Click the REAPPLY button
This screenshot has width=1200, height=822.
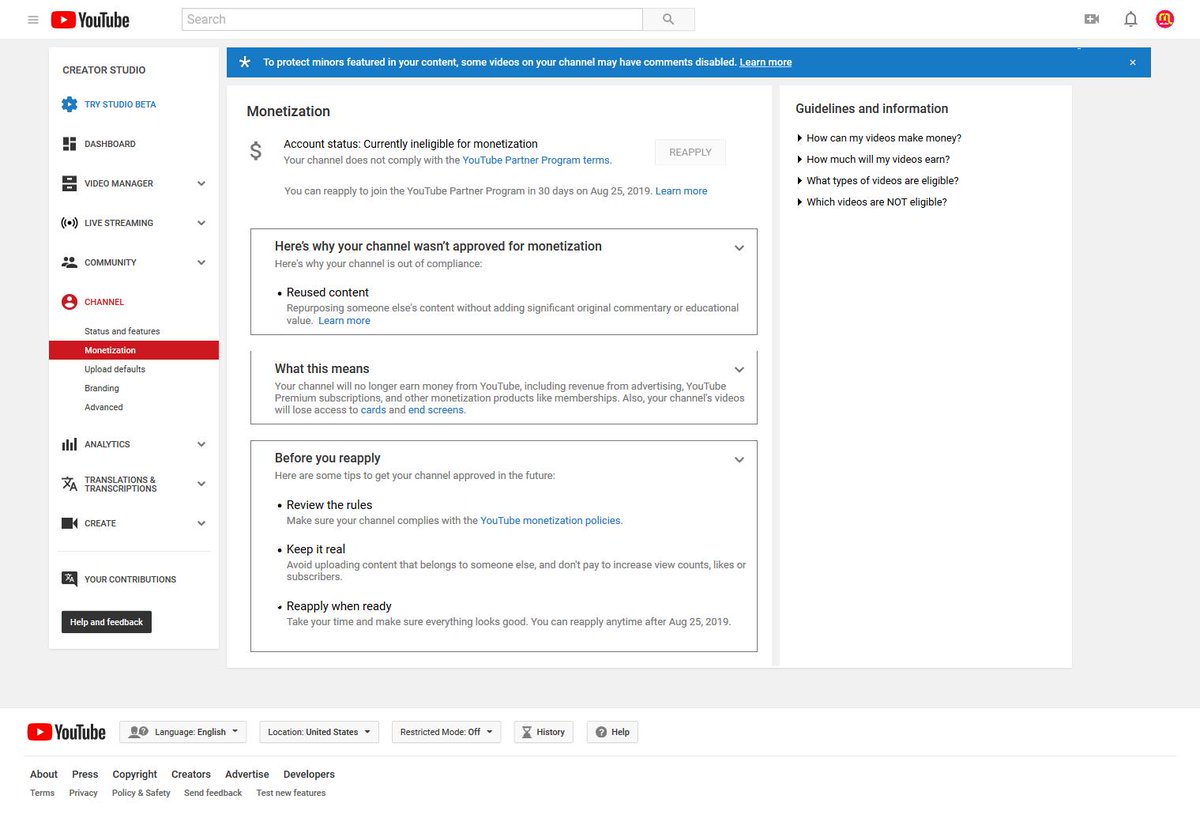690,152
